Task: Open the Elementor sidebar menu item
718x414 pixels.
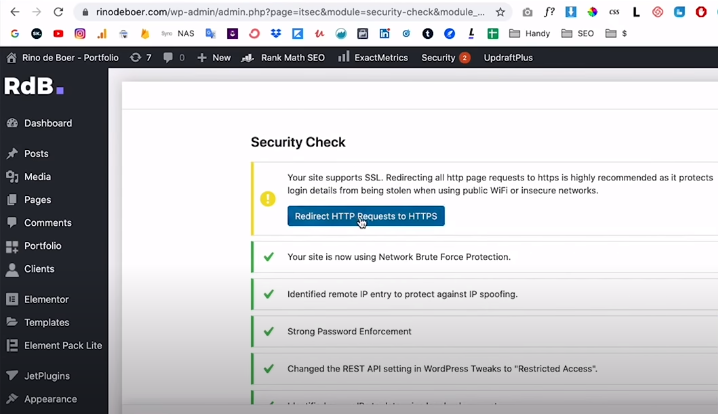Action: (x=46, y=299)
